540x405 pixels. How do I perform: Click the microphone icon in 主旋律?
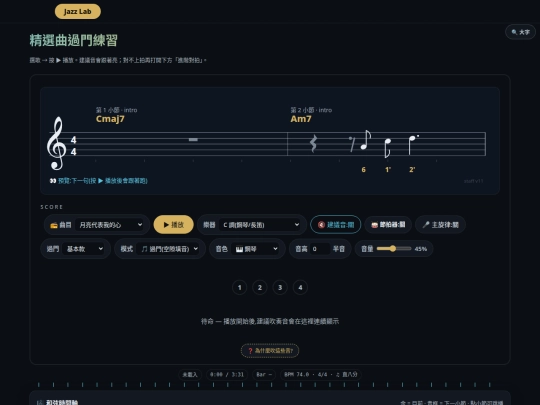pos(426,225)
